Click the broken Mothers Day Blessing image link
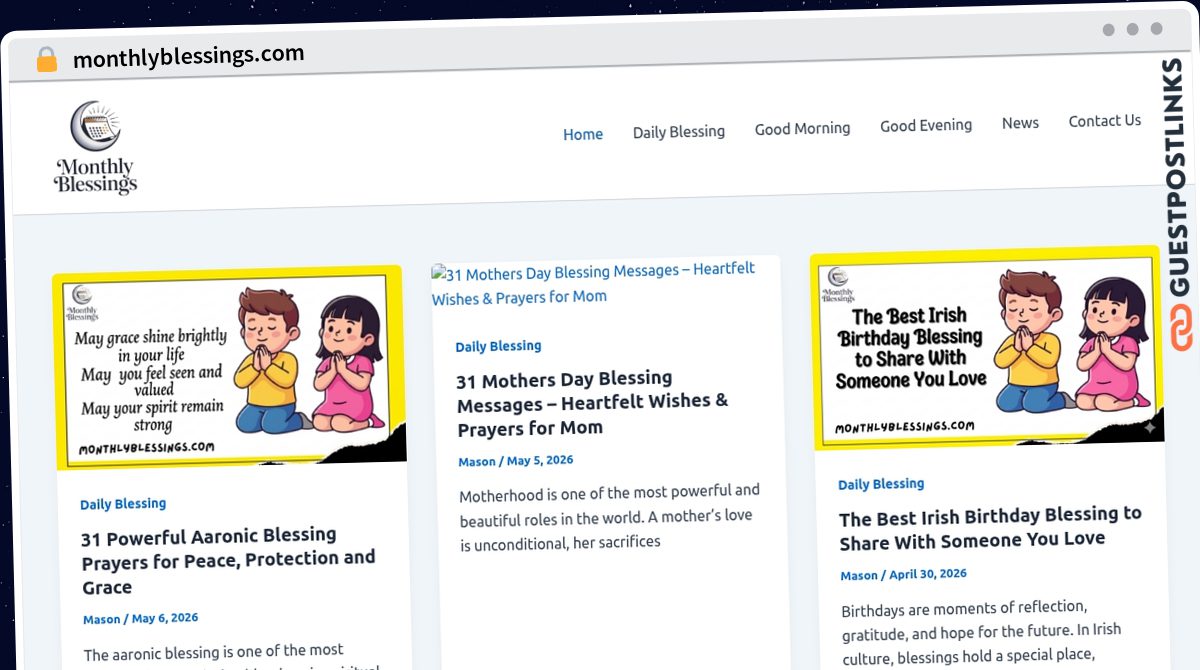 click(x=594, y=283)
